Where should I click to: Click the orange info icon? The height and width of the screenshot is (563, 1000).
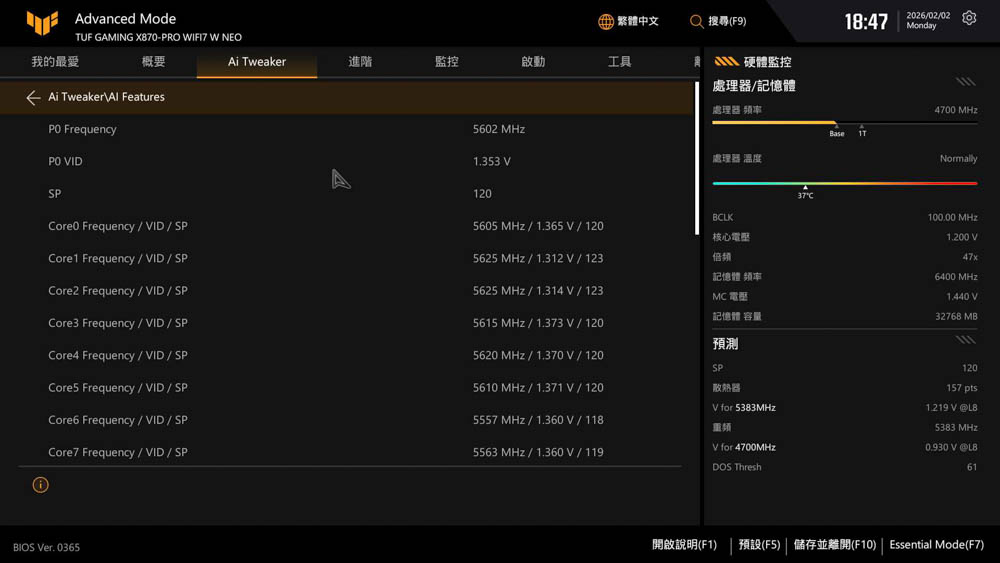40,485
